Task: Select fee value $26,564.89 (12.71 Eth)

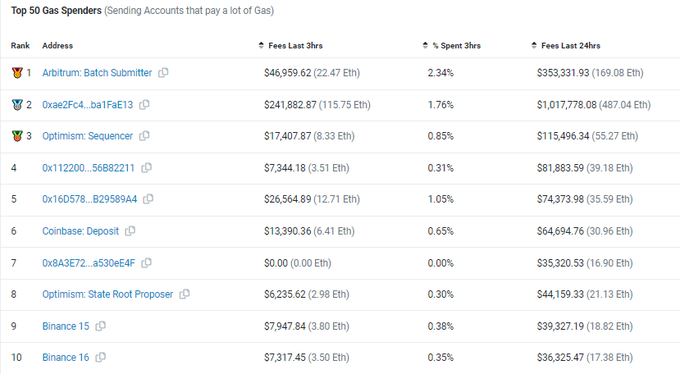Action: [x=312, y=199]
